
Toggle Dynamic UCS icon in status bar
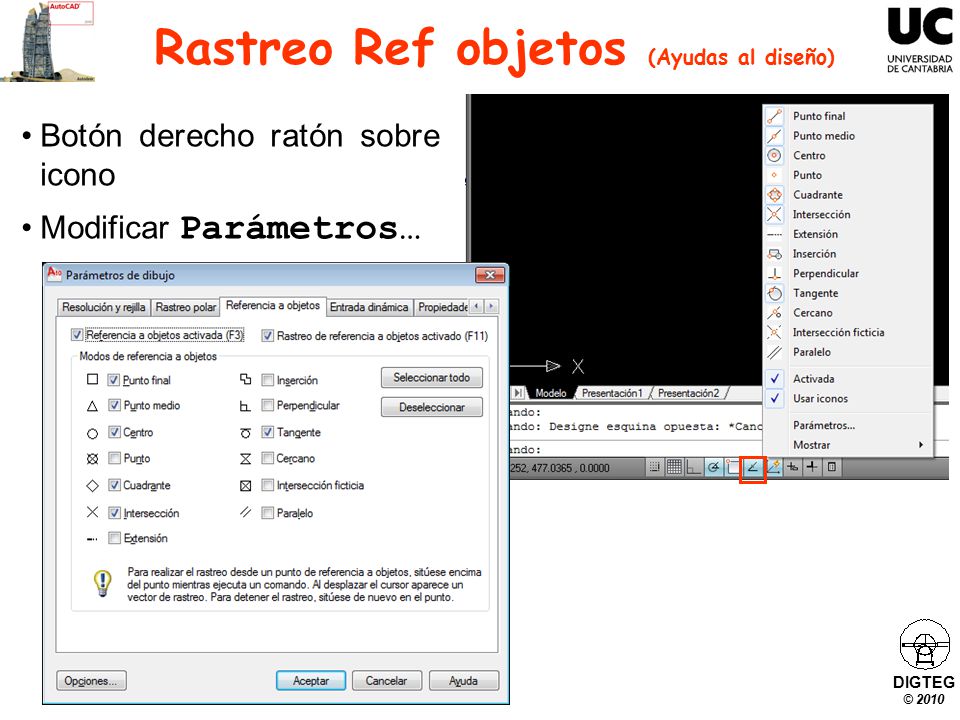click(x=774, y=468)
